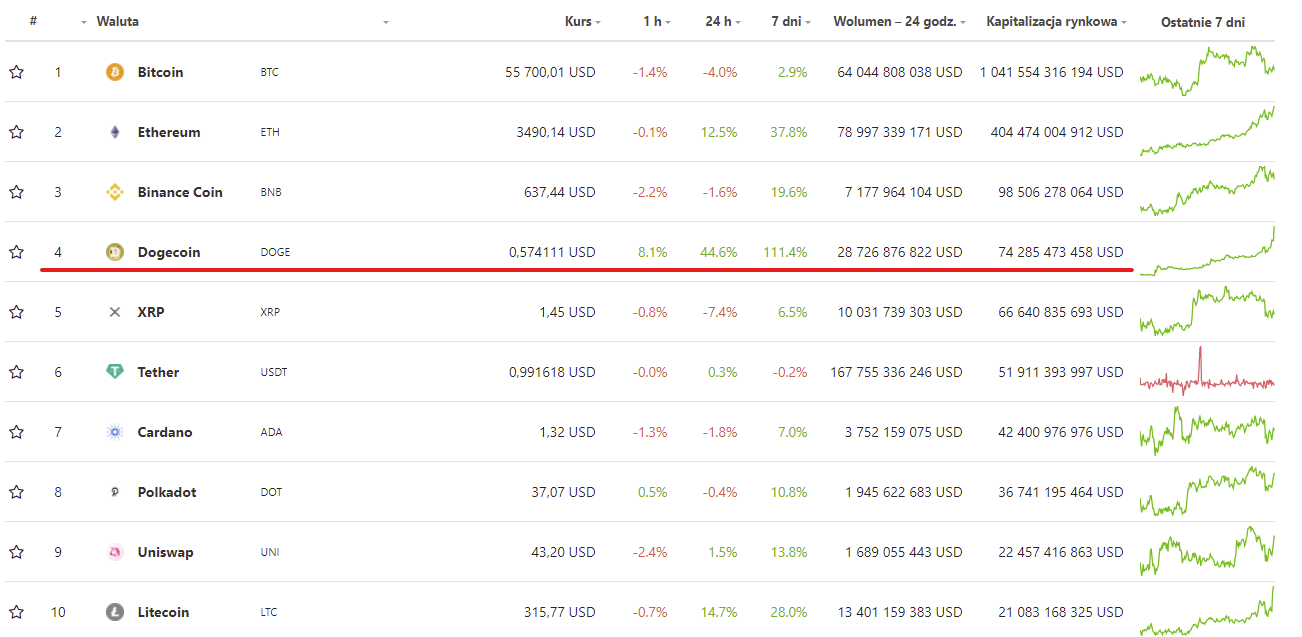
Task: Sort by the # rank column
Action: [34, 21]
